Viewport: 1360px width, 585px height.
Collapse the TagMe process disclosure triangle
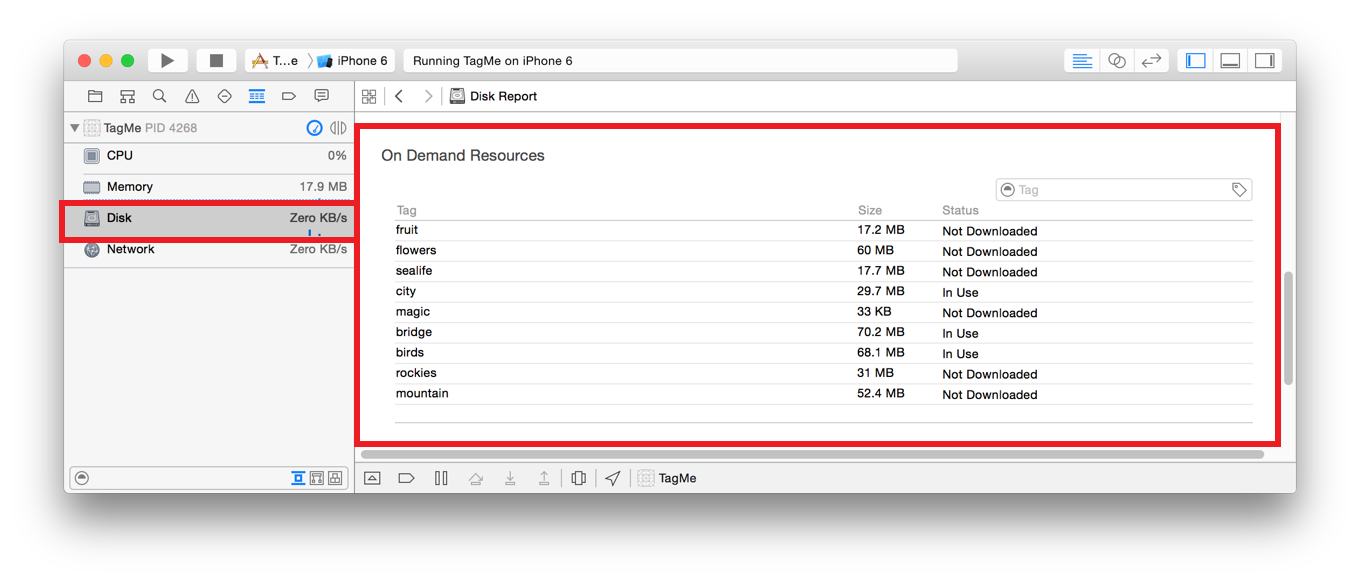pyautogui.click(x=75, y=128)
